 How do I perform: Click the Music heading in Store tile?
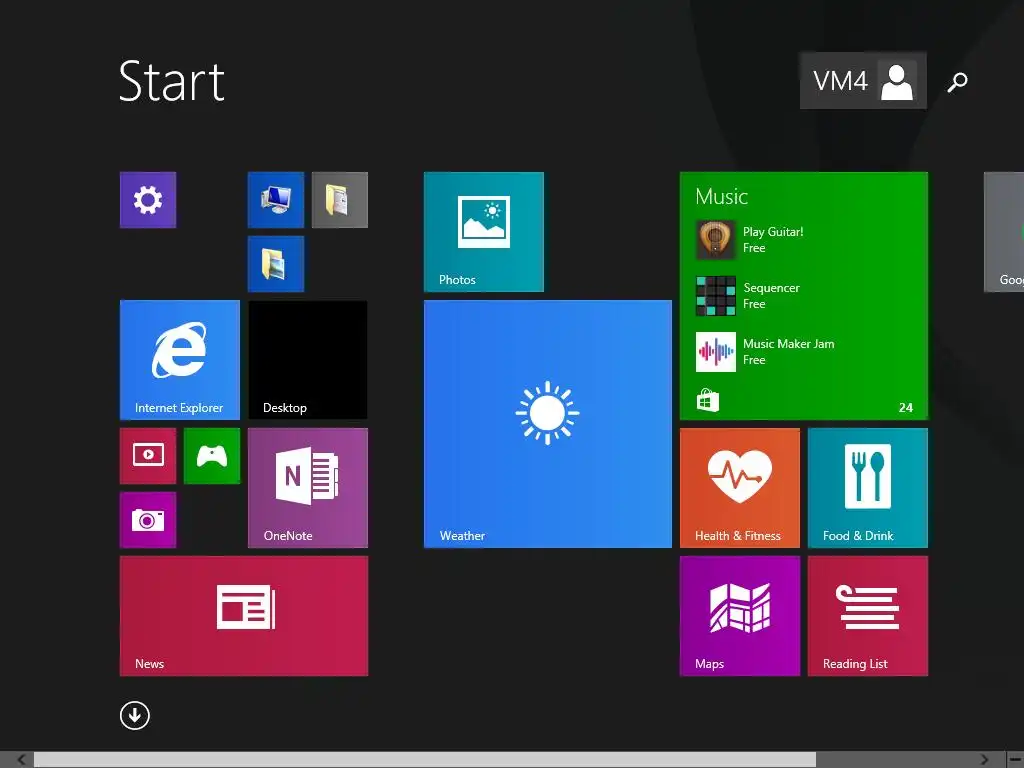tap(721, 197)
